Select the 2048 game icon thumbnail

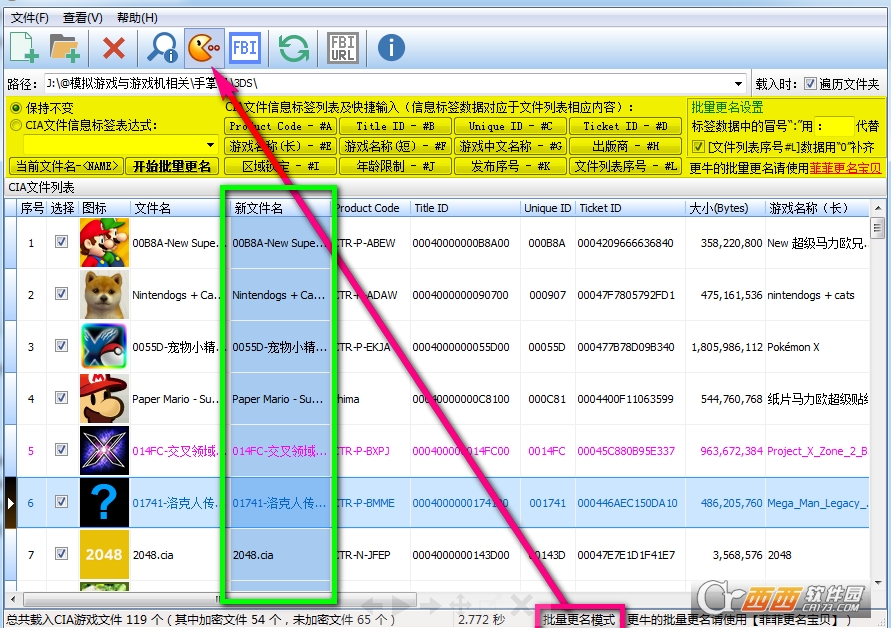tap(105, 554)
